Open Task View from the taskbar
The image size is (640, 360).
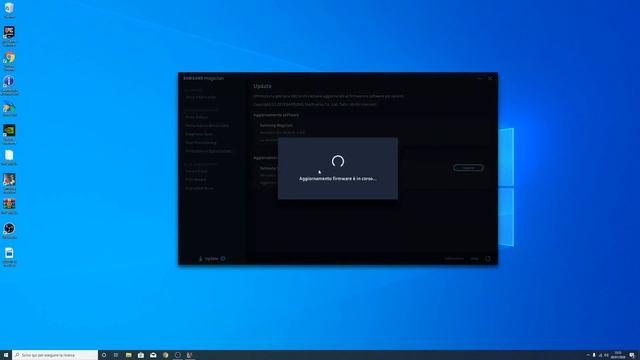pyautogui.click(x=116, y=355)
